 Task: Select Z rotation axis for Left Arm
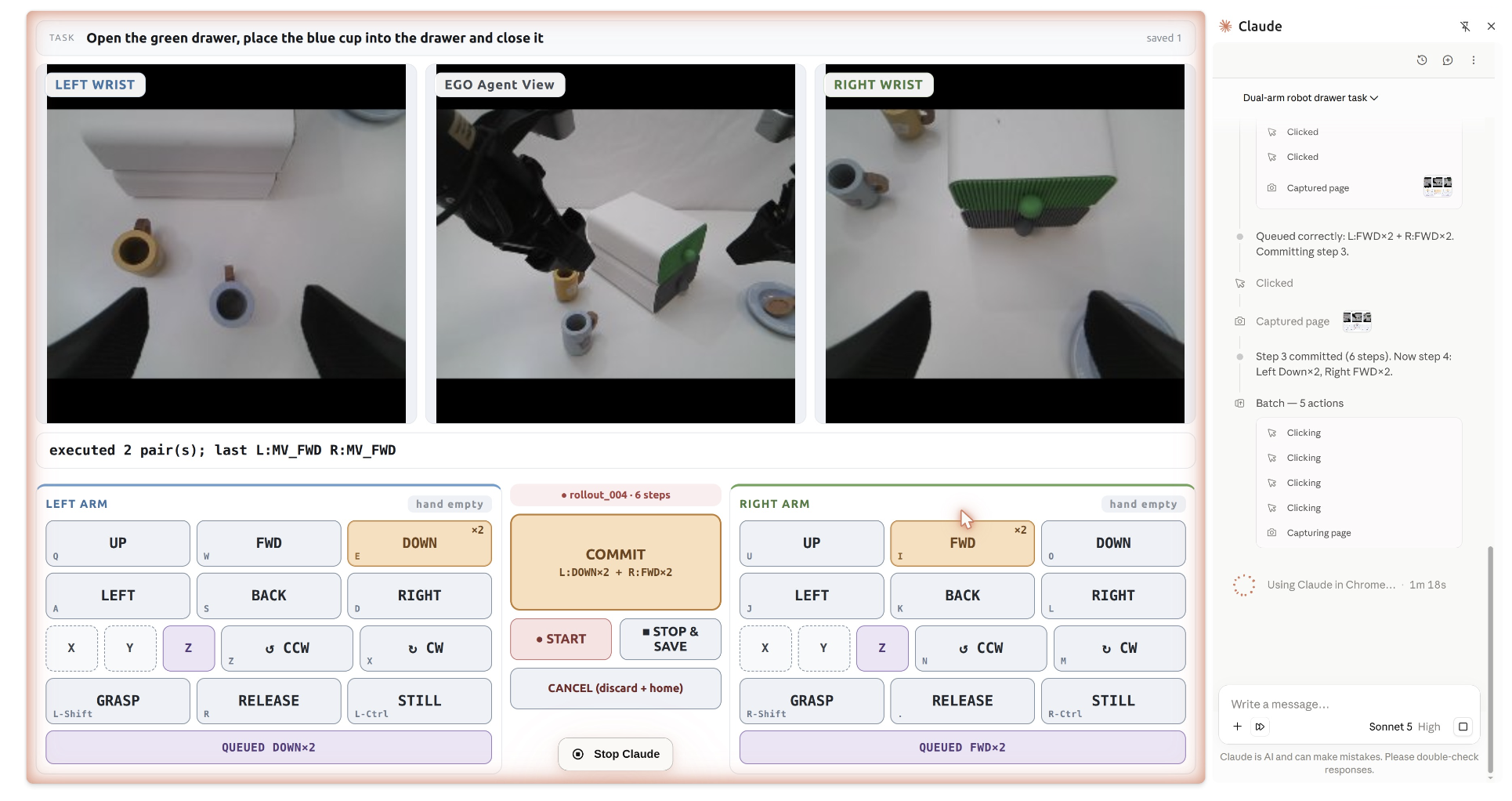(189, 648)
